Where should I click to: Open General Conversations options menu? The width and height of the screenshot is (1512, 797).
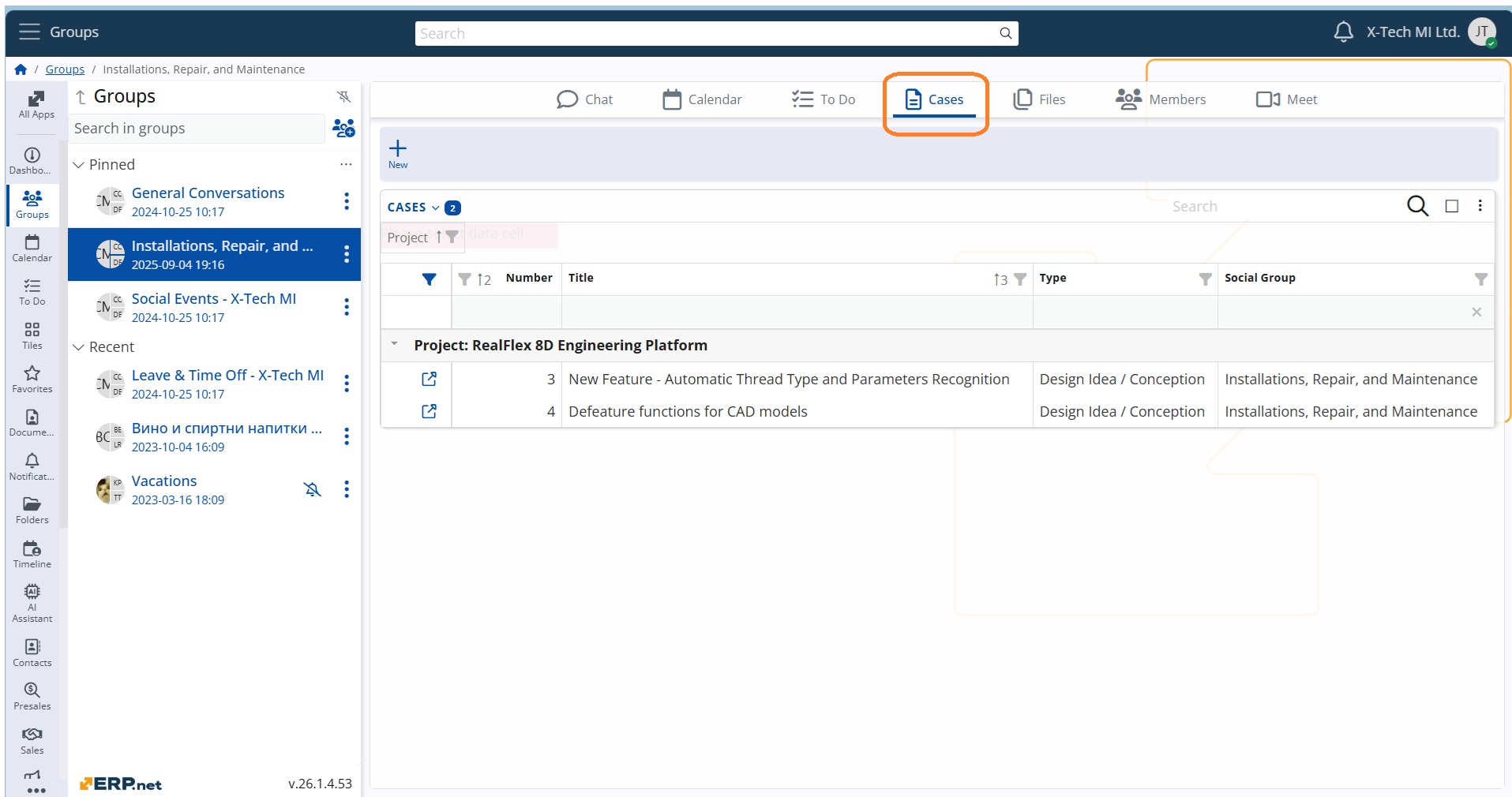(347, 201)
